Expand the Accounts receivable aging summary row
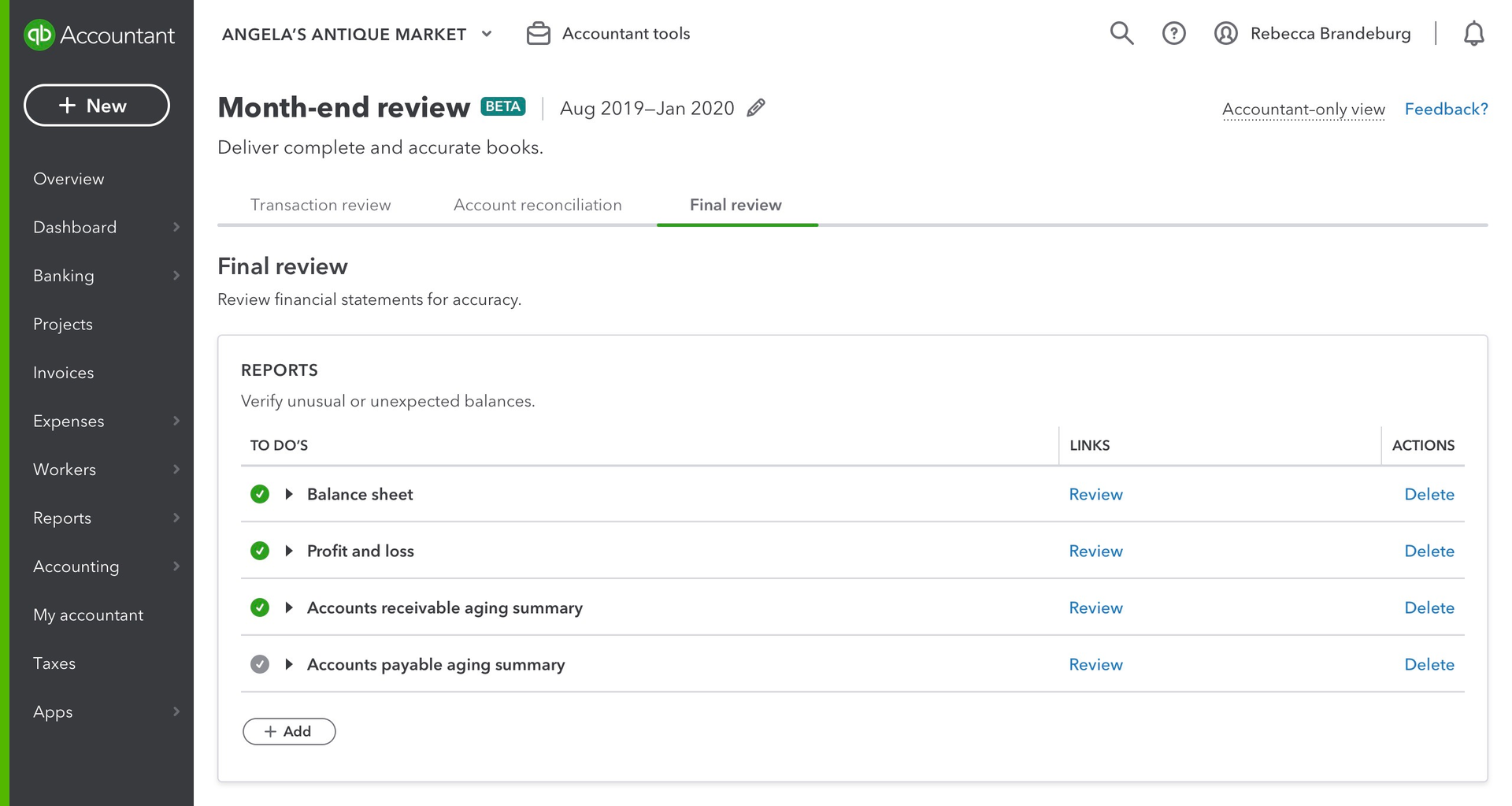The width and height of the screenshot is (1512, 806). coord(289,607)
